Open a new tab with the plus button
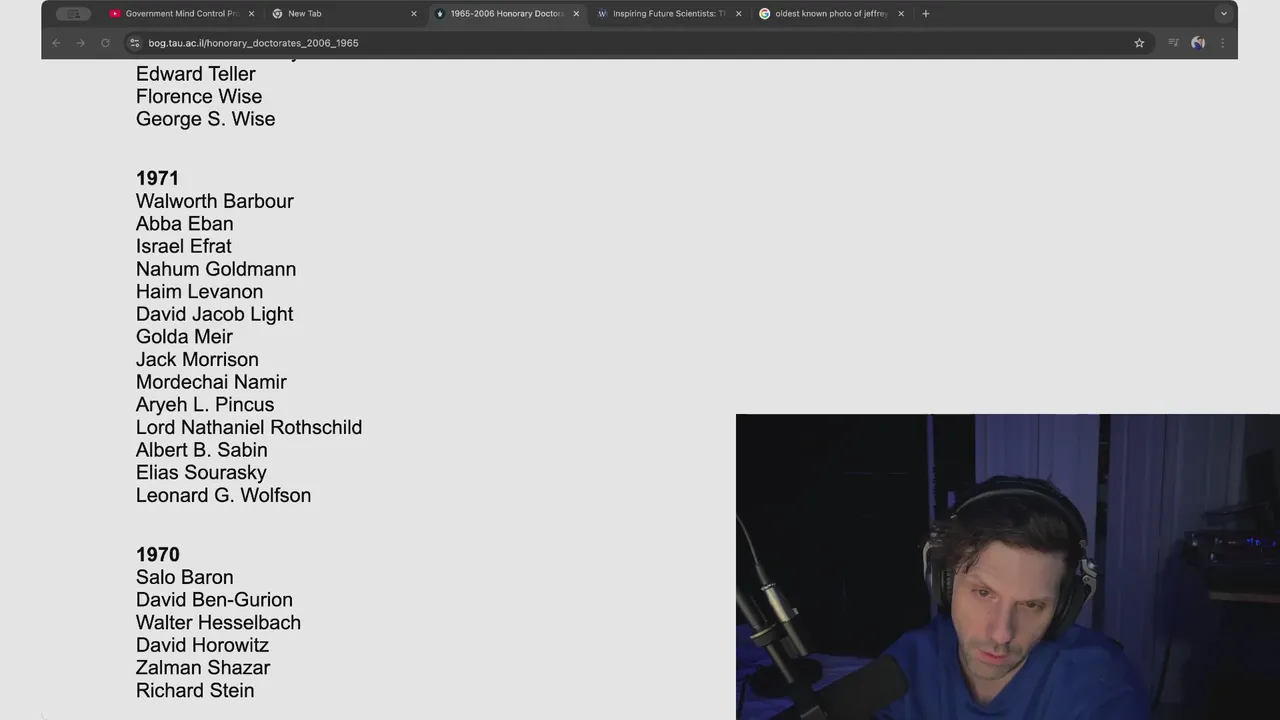Viewport: 1280px width, 720px height. [x=926, y=14]
